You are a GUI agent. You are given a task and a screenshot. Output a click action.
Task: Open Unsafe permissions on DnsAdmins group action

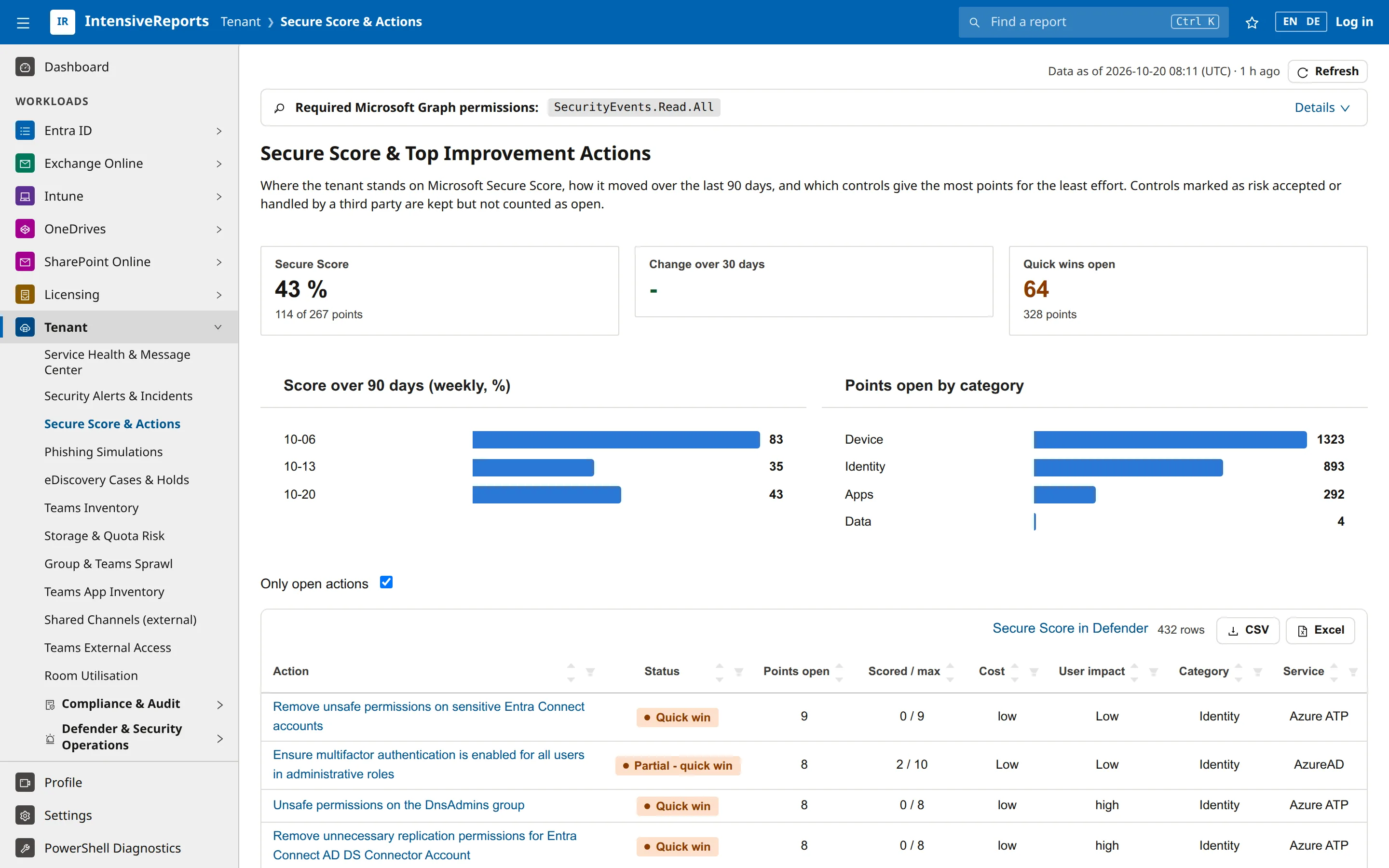[398, 805]
